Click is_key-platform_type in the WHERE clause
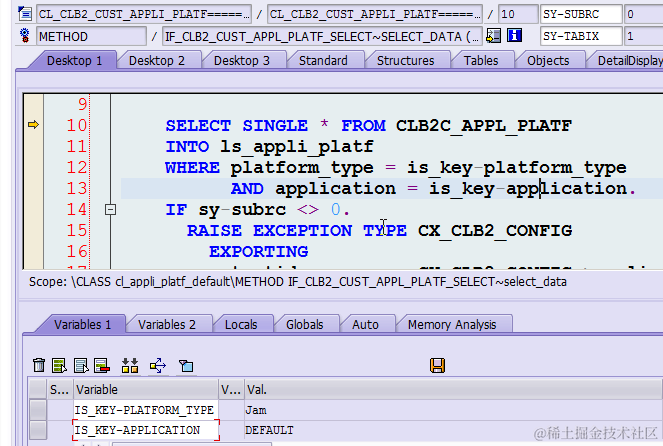Image resolution: width=663 pixels, height=446 pixels. (x=516, y=168)
